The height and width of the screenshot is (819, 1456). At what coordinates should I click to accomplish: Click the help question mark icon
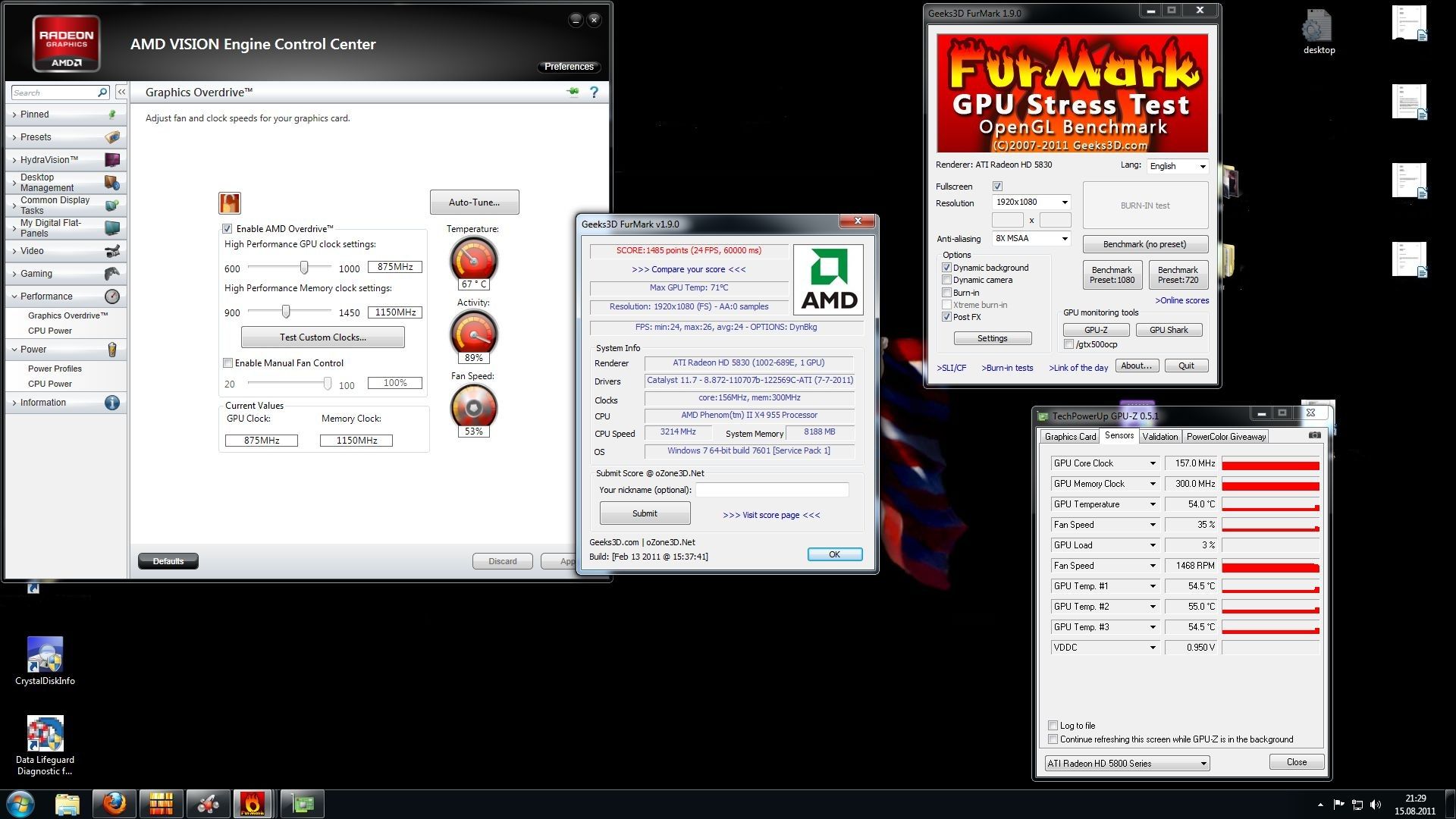pos(594,93)
